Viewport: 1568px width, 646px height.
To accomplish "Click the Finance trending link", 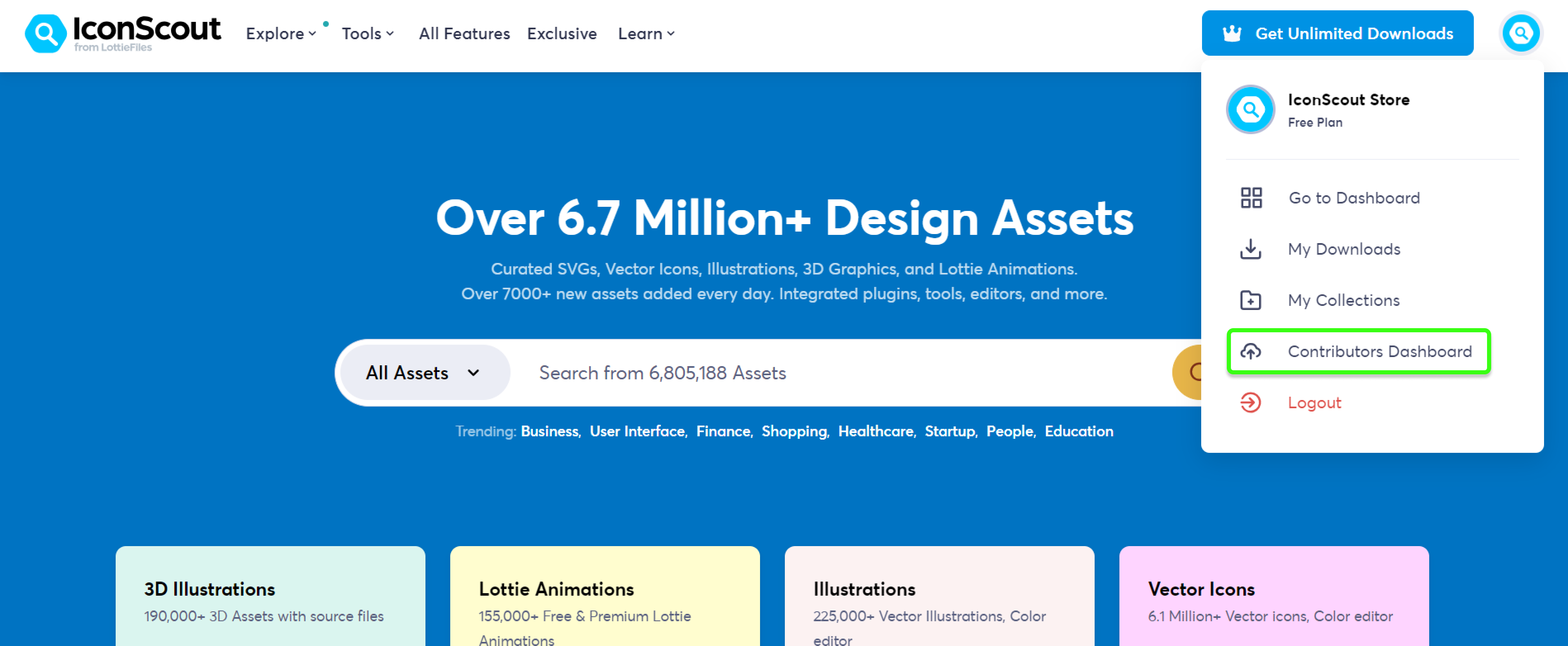I will 724,431.
